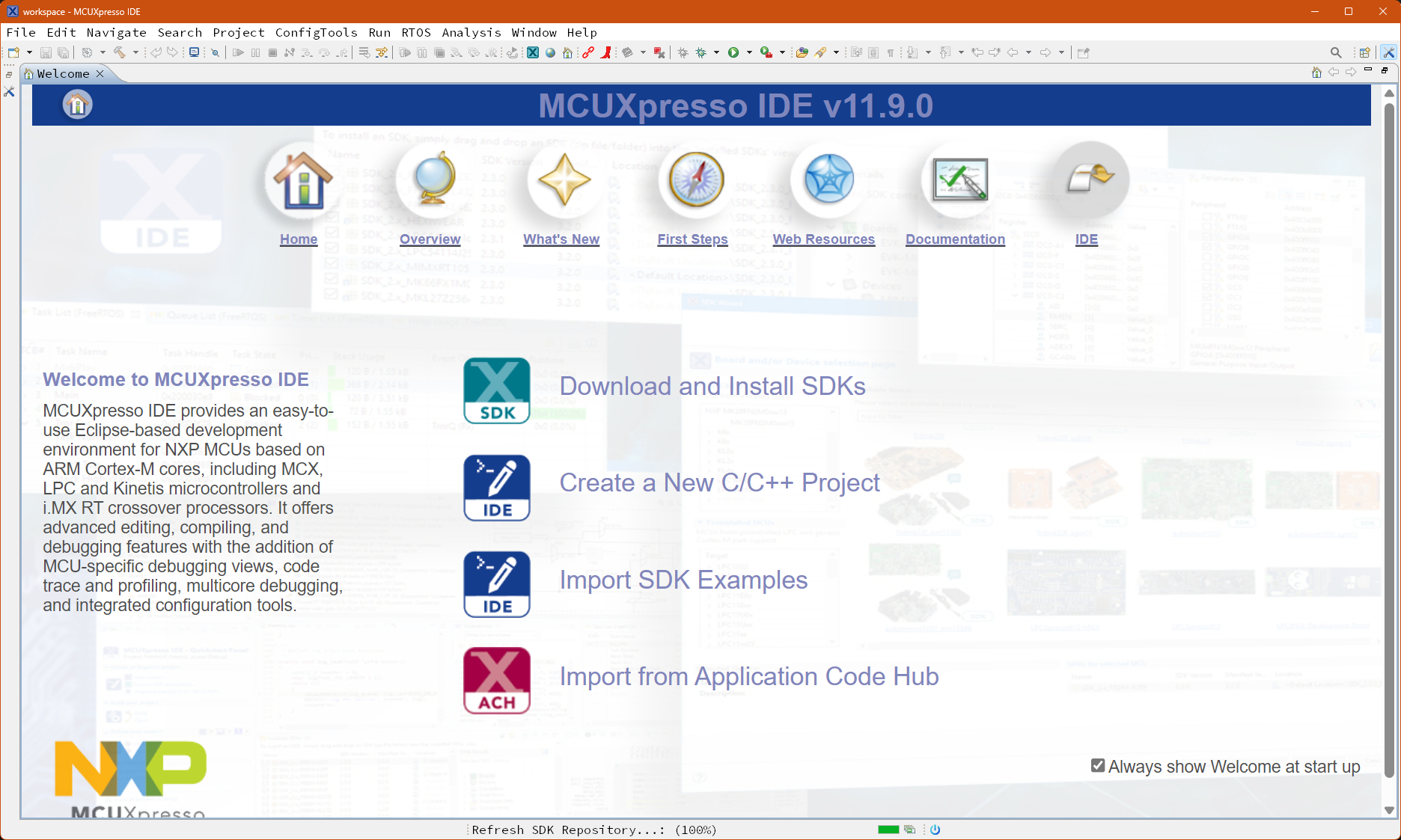Viewport: 1401px width, 840px height.
Task: Expand the New dropdown arrow in toolbar
Action: click(x=29, y=52)
